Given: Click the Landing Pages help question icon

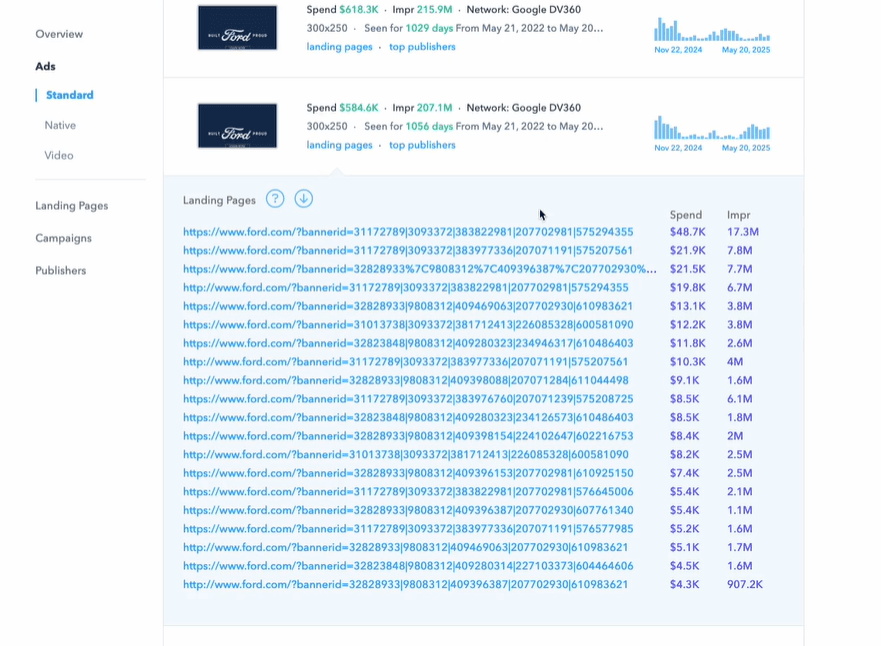Looking at the screenshot, I should (x=275, y=199).
